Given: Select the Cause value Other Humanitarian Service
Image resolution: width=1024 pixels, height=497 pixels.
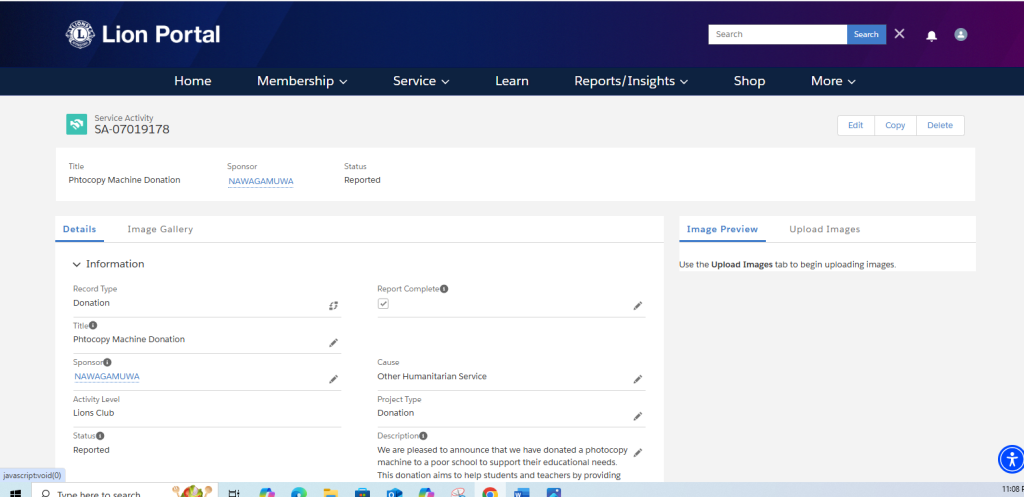Looking at the screenshot, I should click(432, 376).
